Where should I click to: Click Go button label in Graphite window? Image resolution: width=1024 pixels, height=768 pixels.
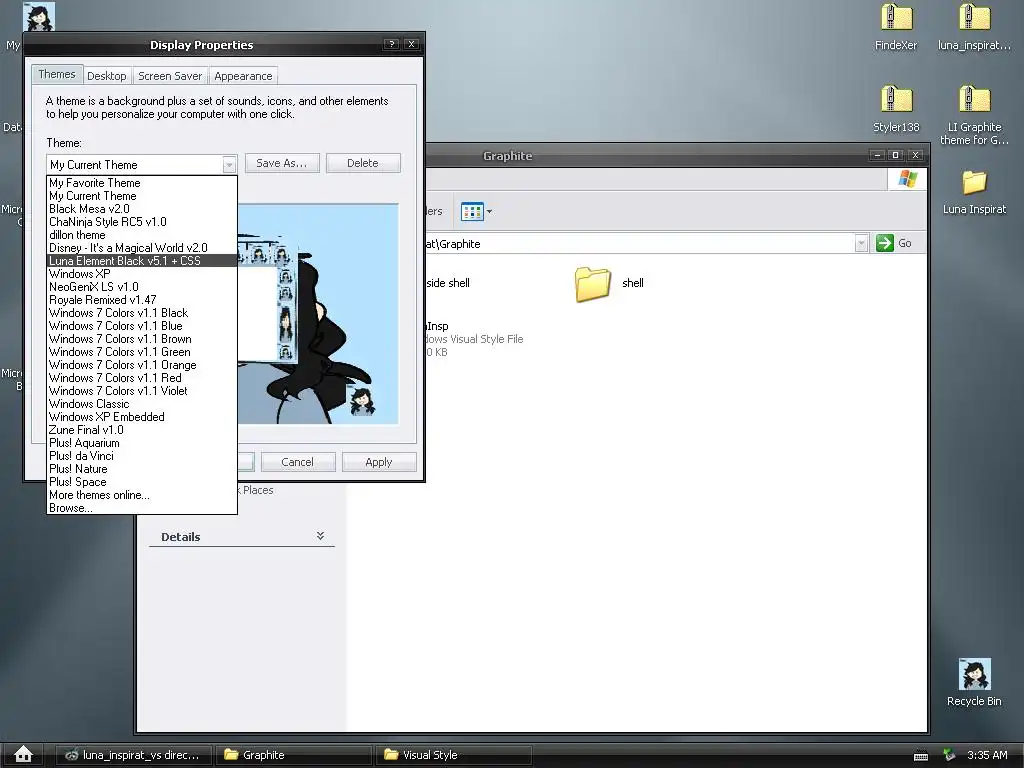904,243
